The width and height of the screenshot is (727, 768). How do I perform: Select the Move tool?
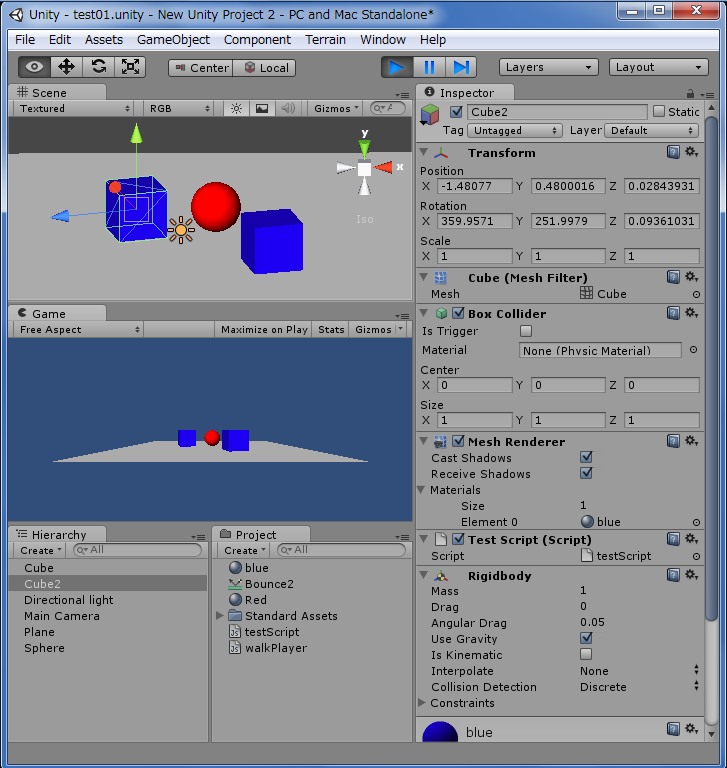67,67
